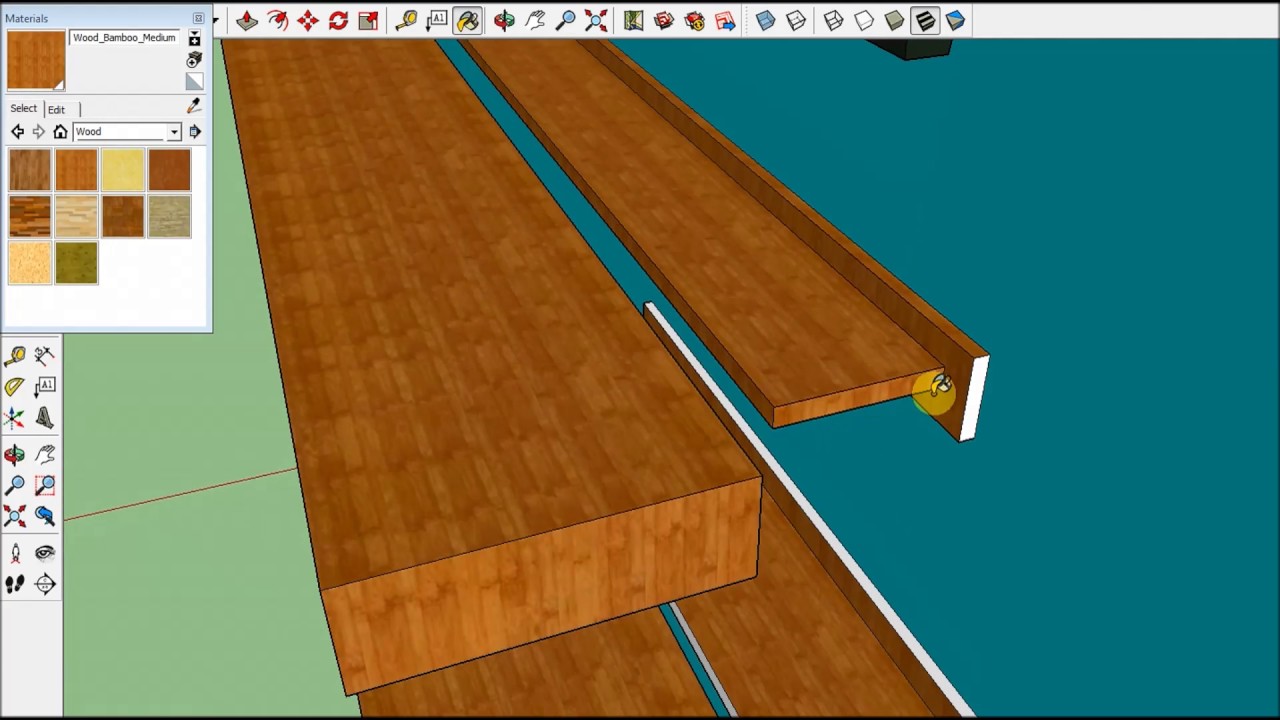
Task: Click the Create Material icon
Action: point(194,60)
